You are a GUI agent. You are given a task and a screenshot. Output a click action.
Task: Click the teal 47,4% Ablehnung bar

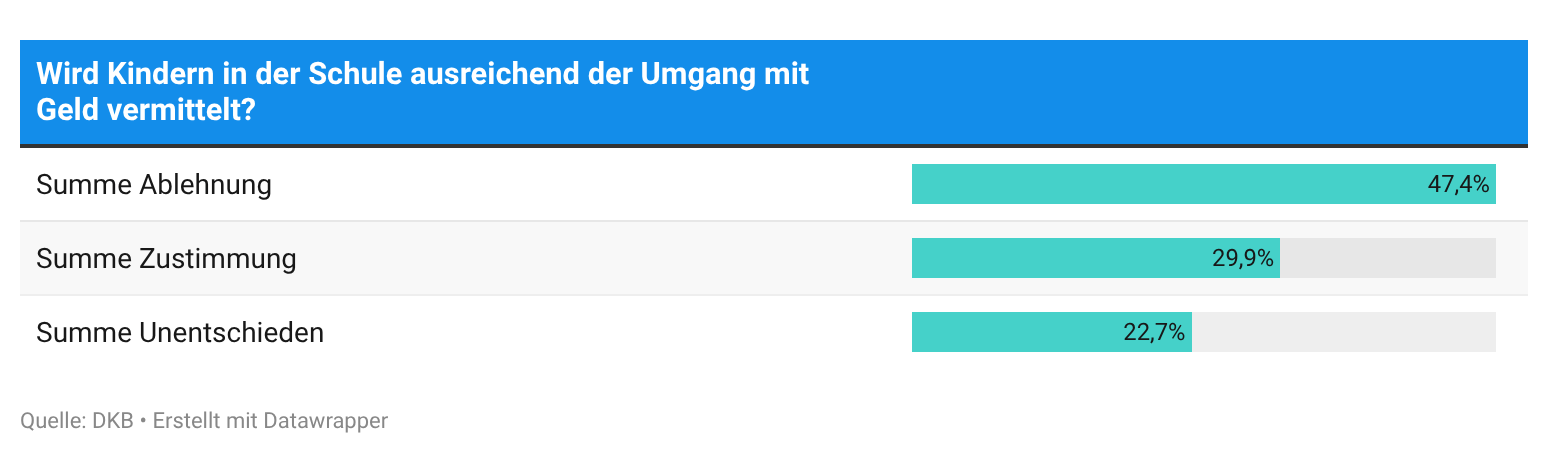pyautogui.click(x=1203, y=184)
